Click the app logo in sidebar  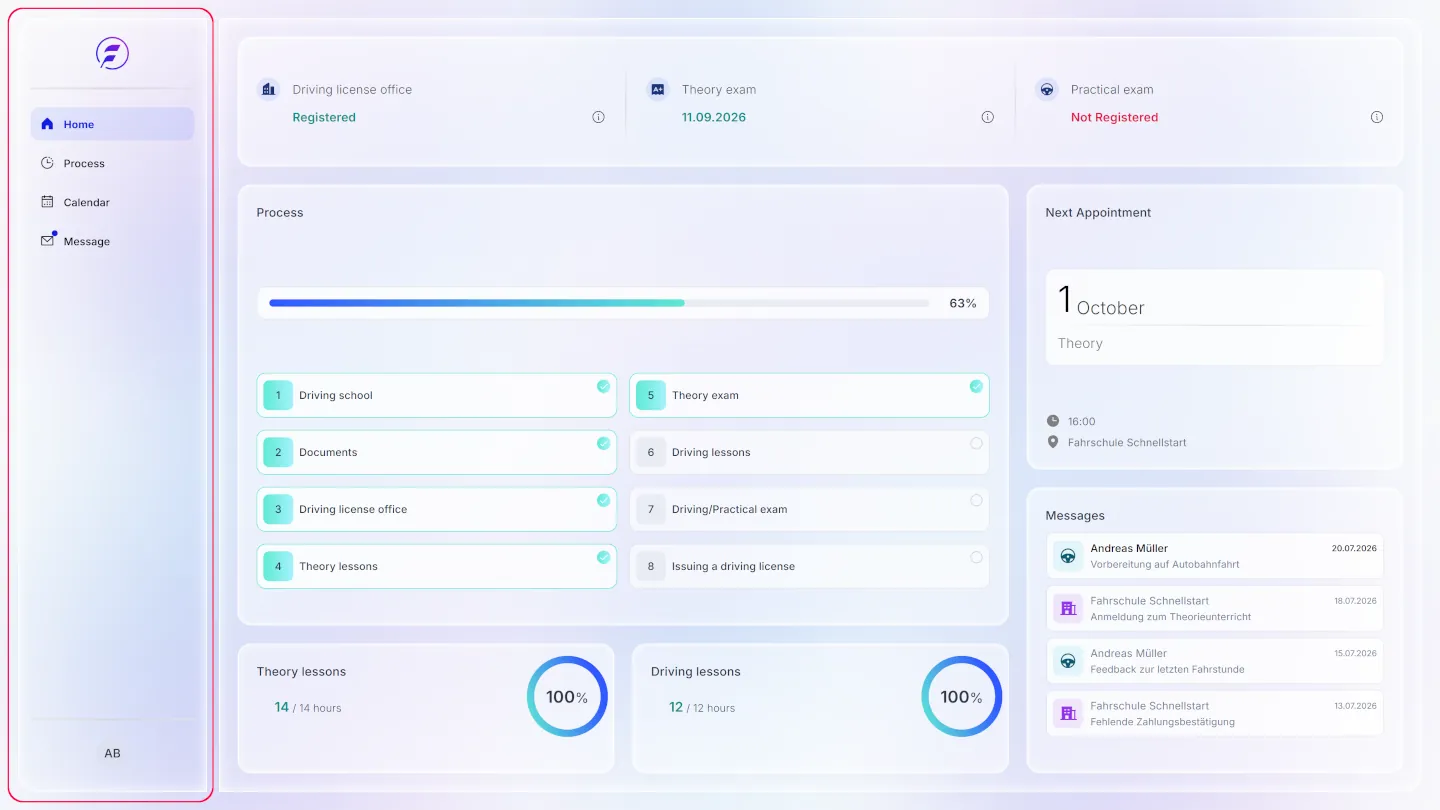[x=112, y=53]
